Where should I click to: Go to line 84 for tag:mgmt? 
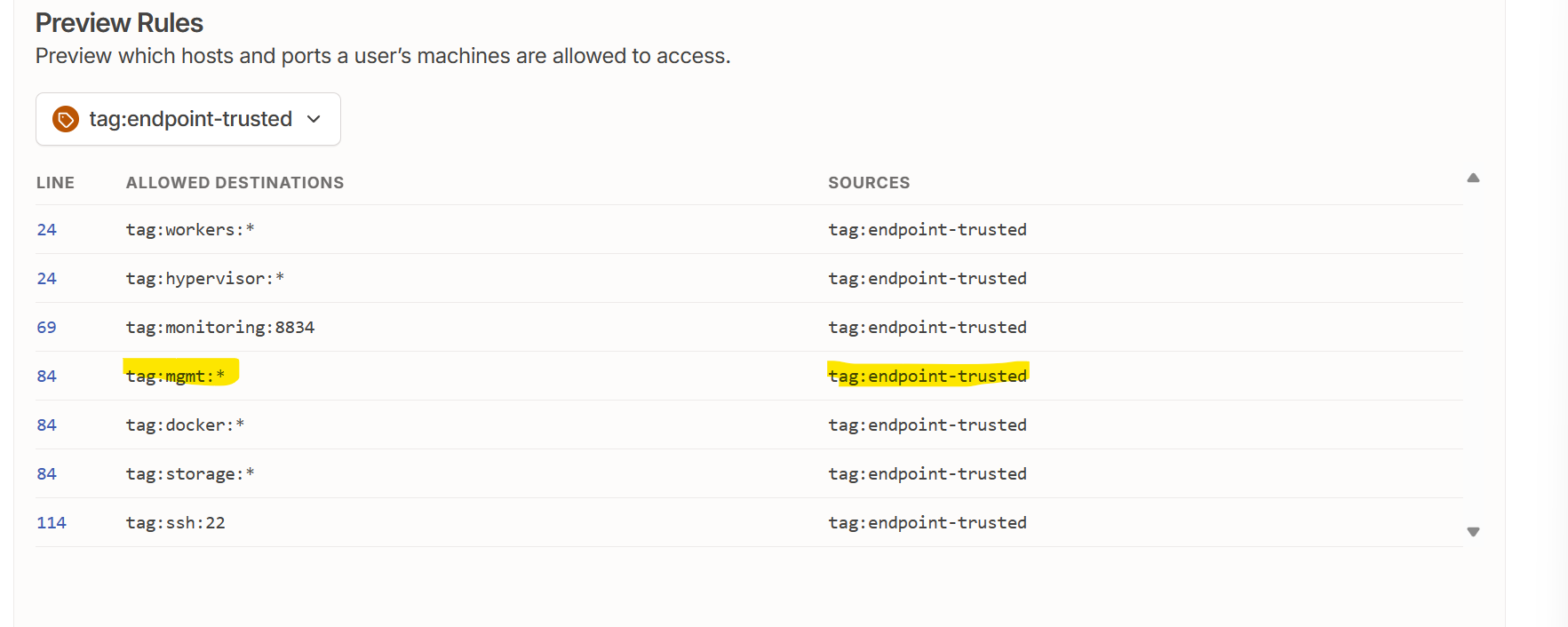coord(47,377)
